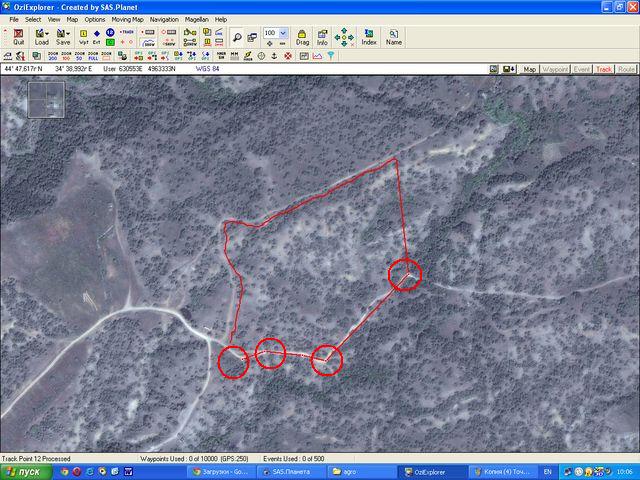Open the Navigation menu
The height and width of the screenshot is (480, 640).
coord(164,19)
